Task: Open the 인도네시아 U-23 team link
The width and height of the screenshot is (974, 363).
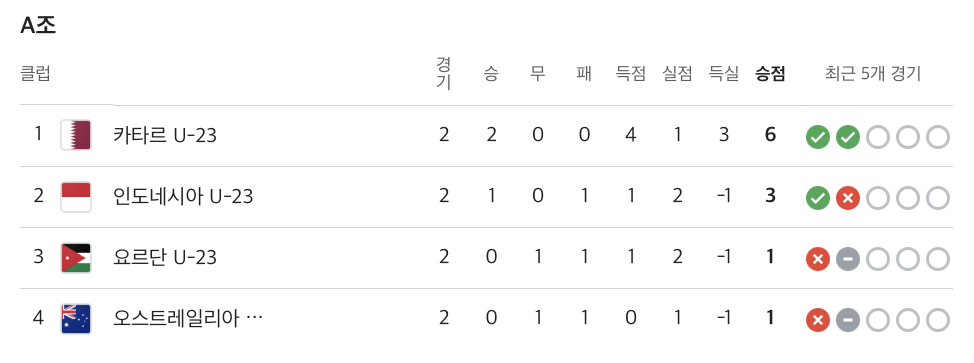Action: pyautogui.click(x=183, y=196)
